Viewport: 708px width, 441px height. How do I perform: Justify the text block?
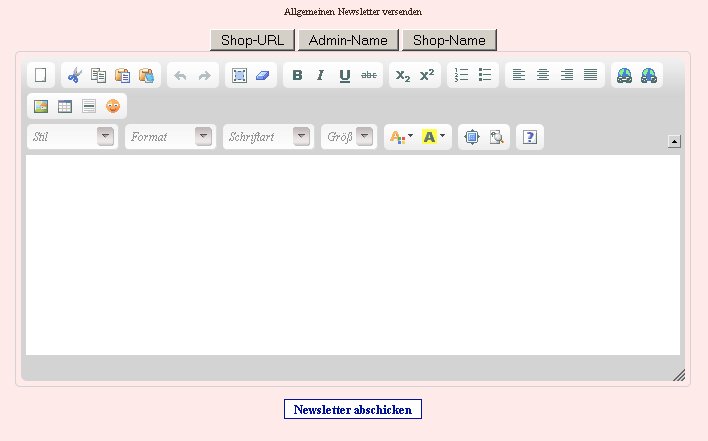591,75
